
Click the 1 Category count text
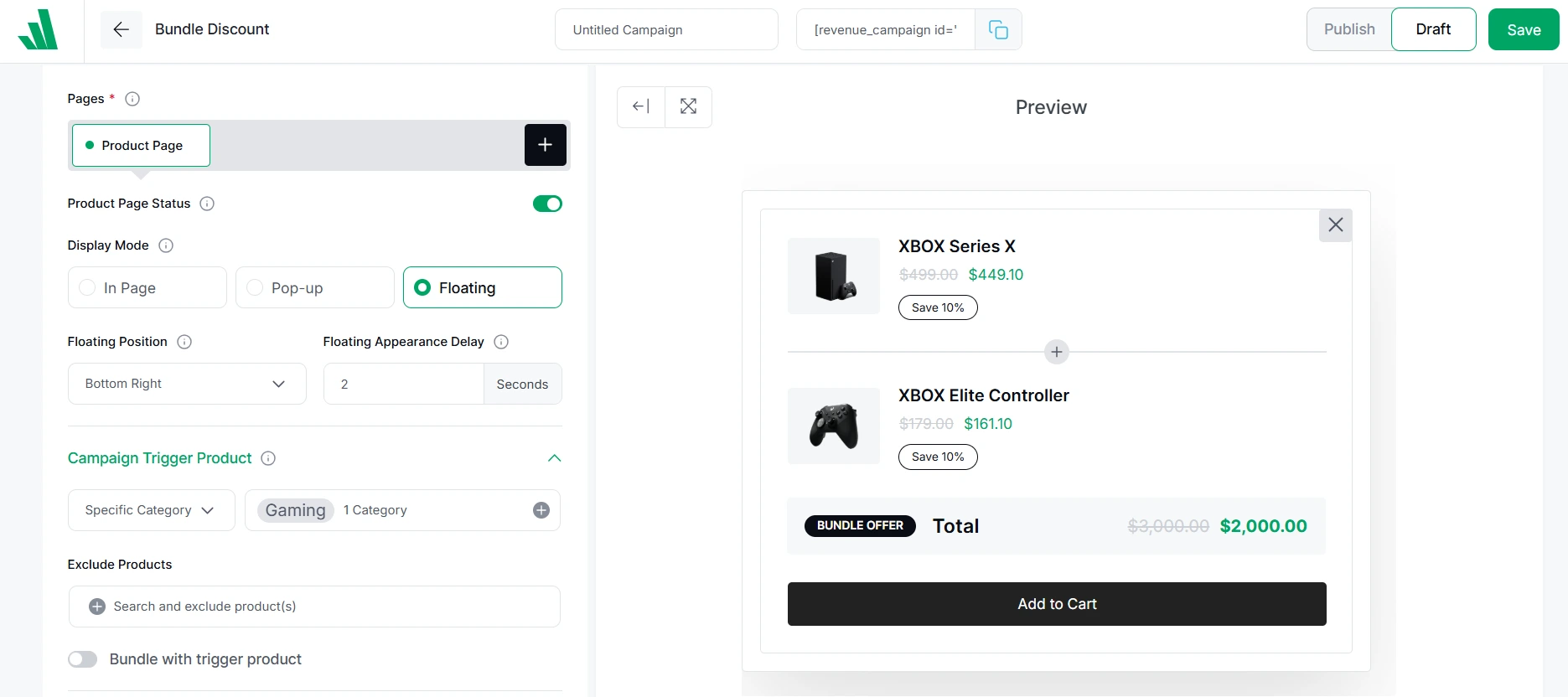tap(375, 510)
